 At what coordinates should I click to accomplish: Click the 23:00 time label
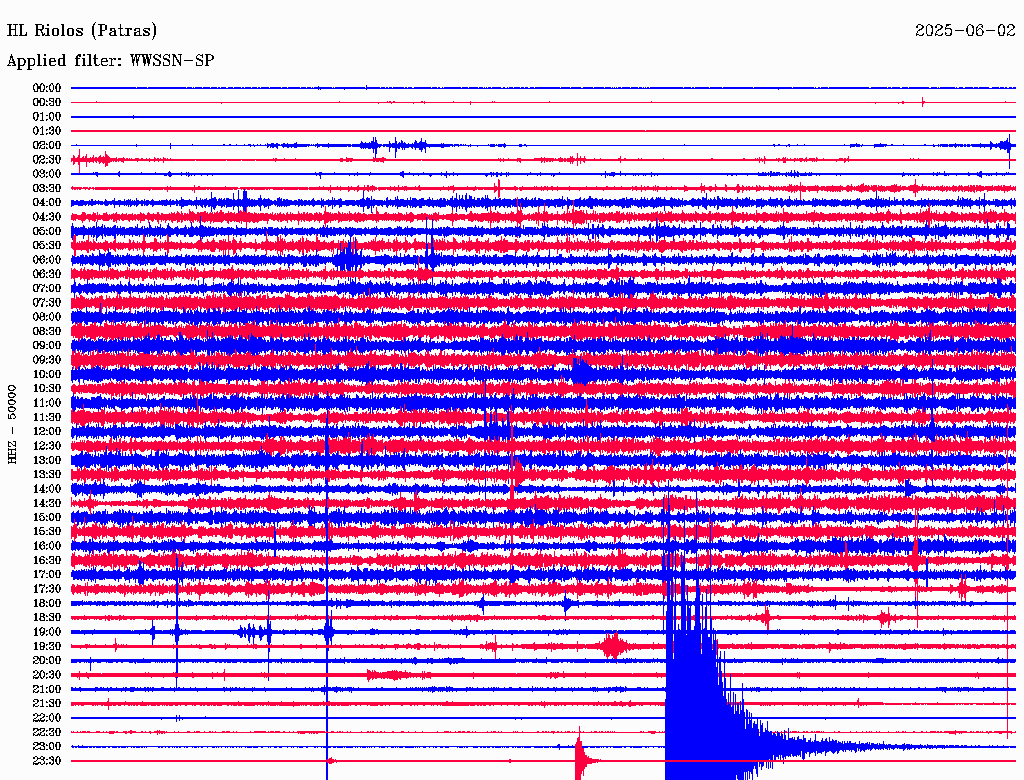tap(47, 746)
